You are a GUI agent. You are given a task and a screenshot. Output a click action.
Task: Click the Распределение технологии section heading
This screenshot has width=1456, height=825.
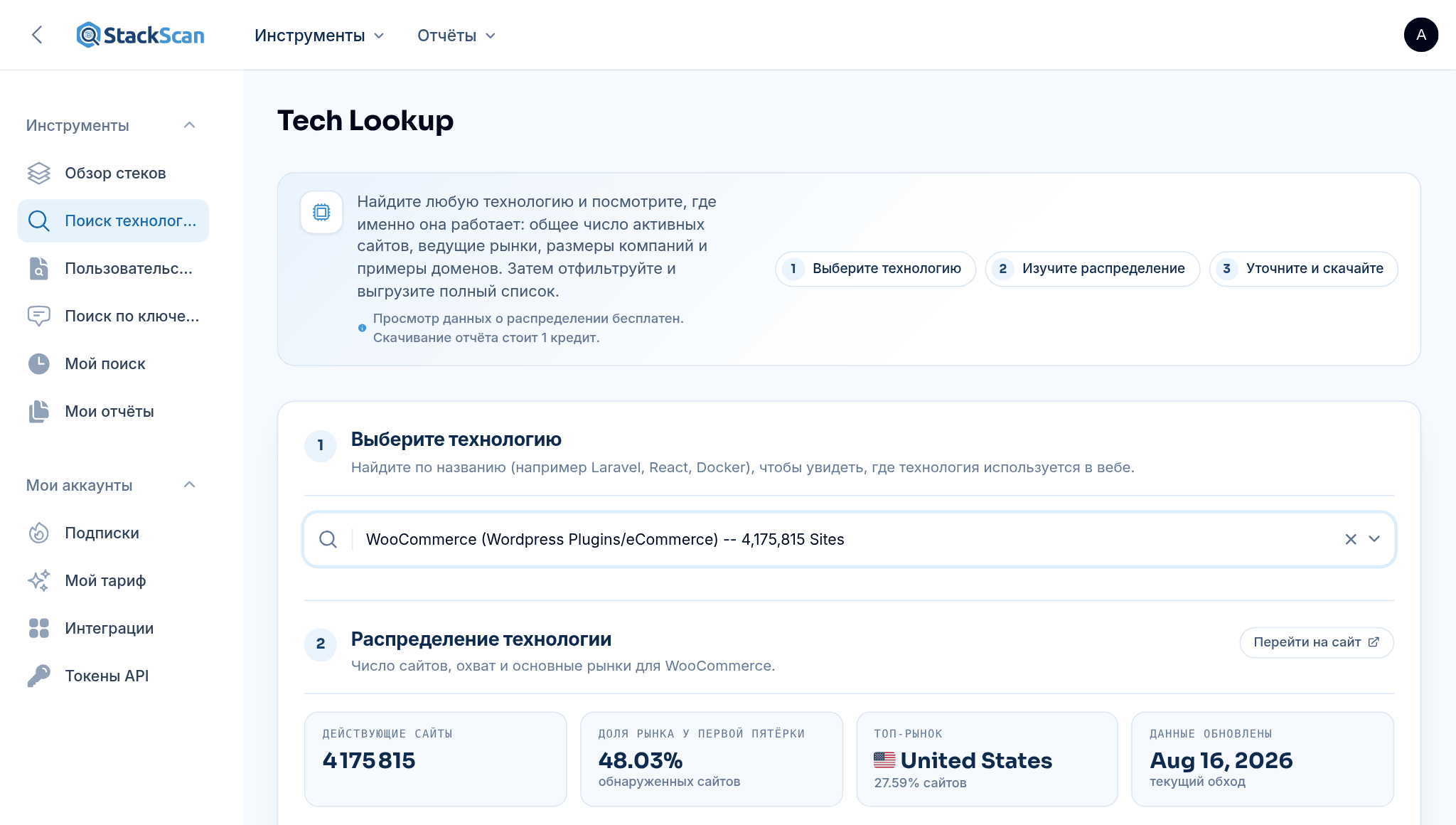481,639
